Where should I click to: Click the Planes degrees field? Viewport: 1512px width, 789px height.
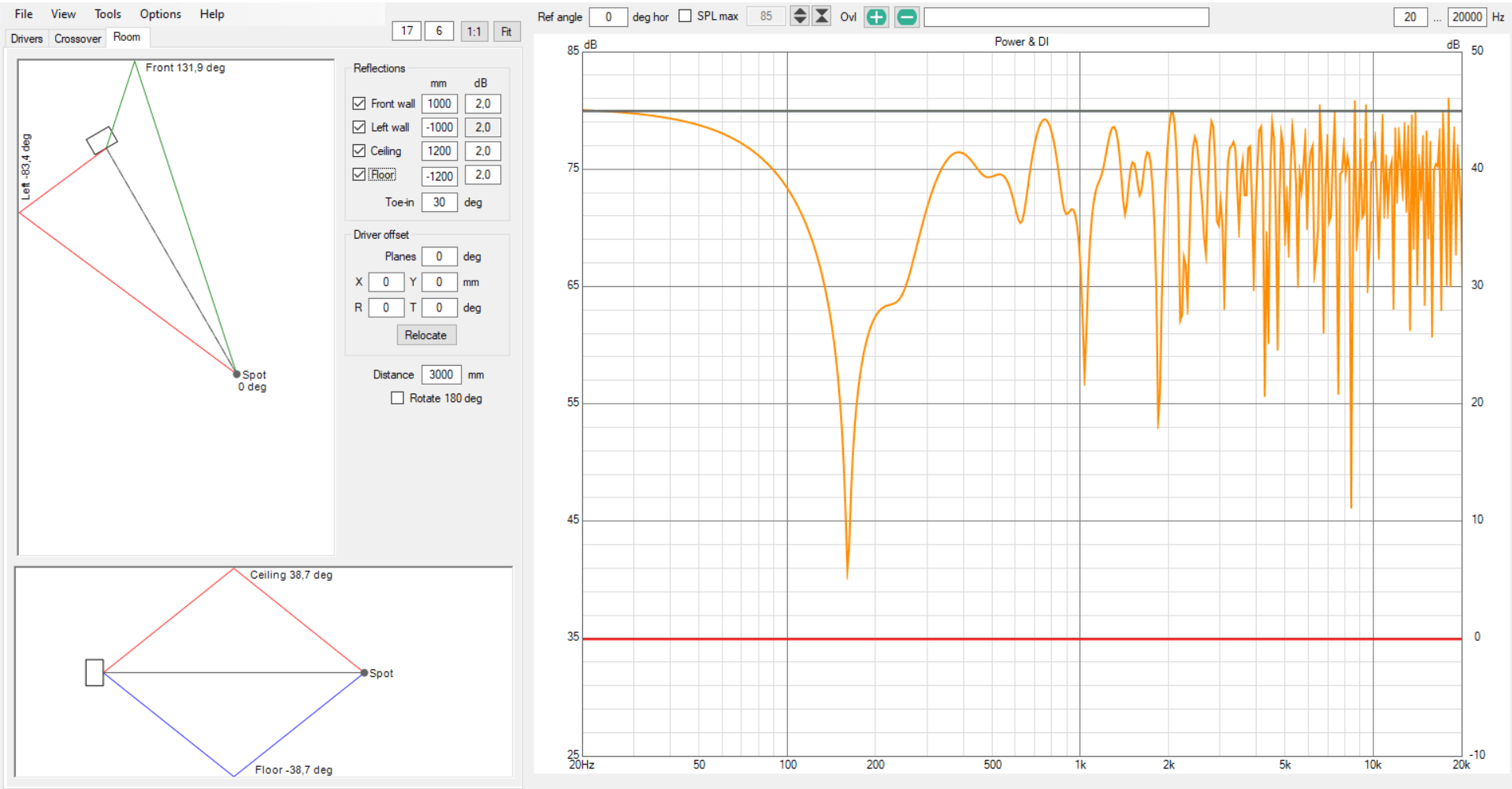tap(440, 256)
